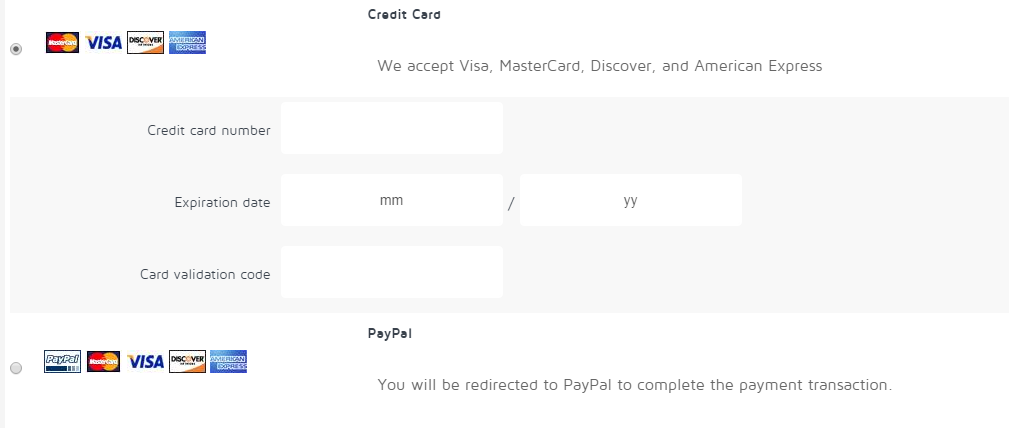Click American Express logo in Credit Card row
Viewport: 1009px width, 428px height.
(187, 42)
